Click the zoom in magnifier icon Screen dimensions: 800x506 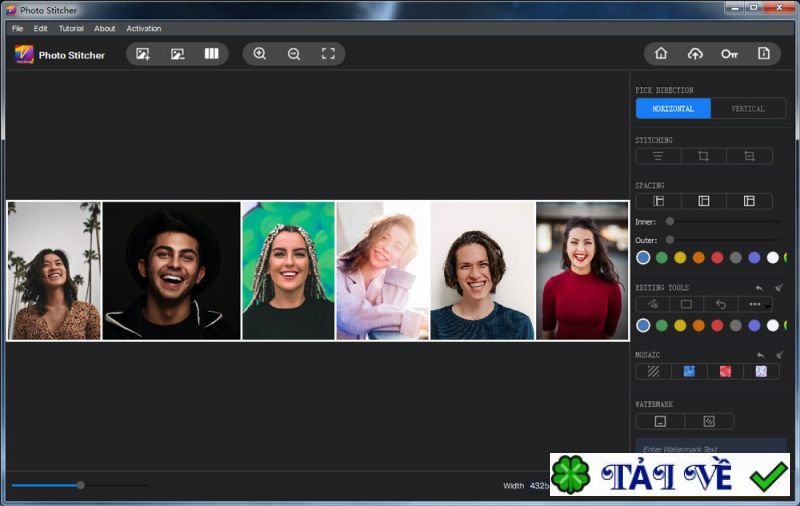(260, 54)
